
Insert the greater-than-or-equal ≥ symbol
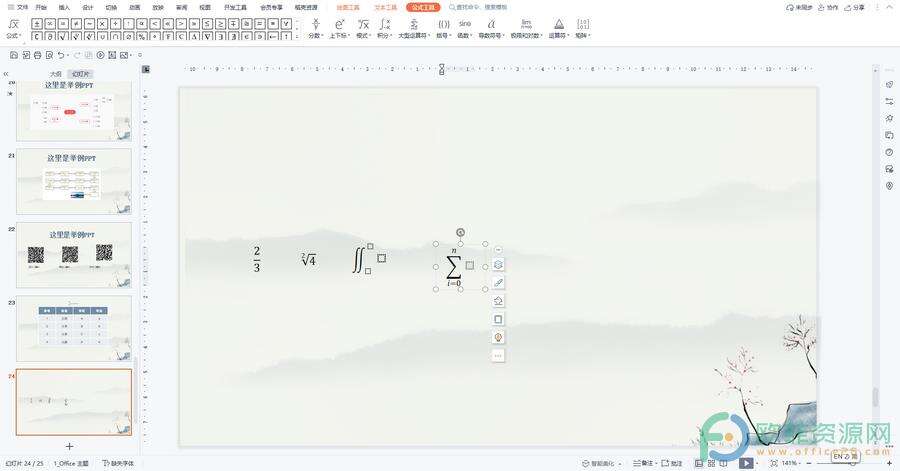[x=220, y=24]
